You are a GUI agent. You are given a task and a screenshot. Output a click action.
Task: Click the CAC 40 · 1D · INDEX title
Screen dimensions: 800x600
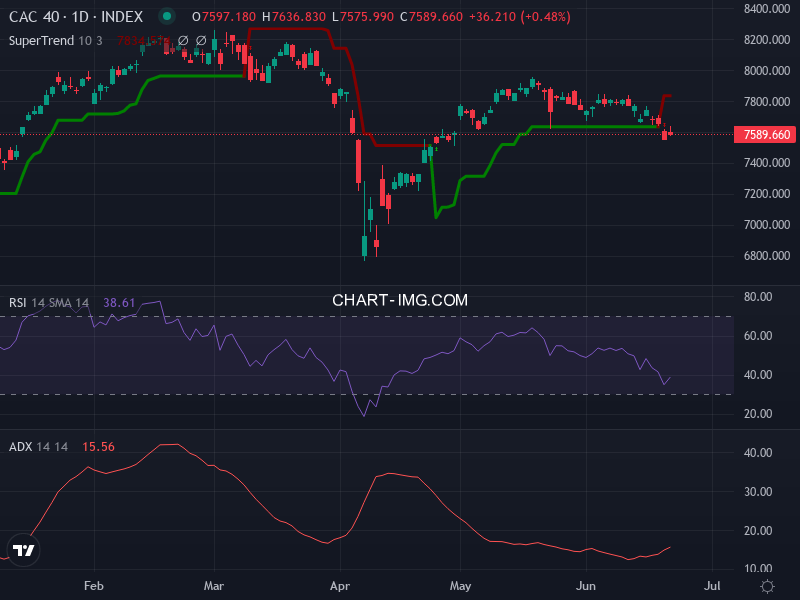coord(76,17)
